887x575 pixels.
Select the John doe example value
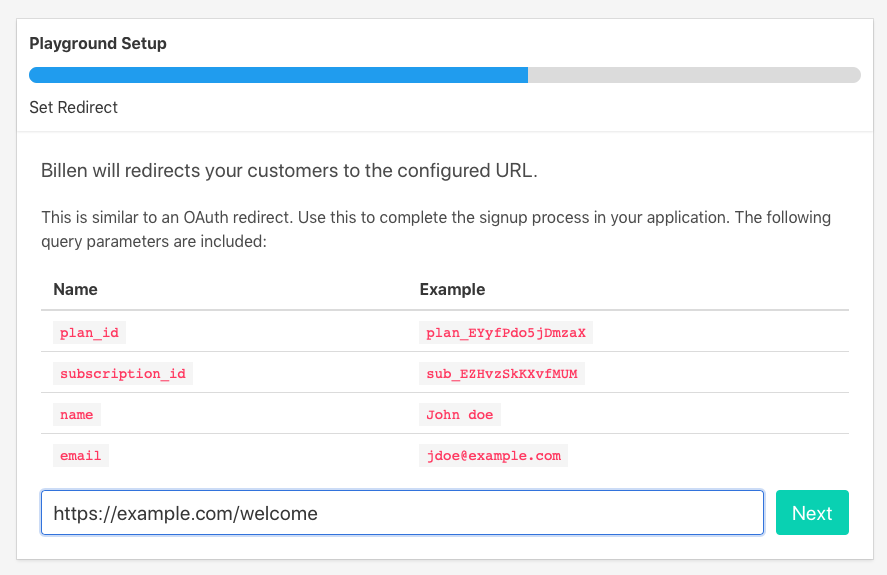460,414
